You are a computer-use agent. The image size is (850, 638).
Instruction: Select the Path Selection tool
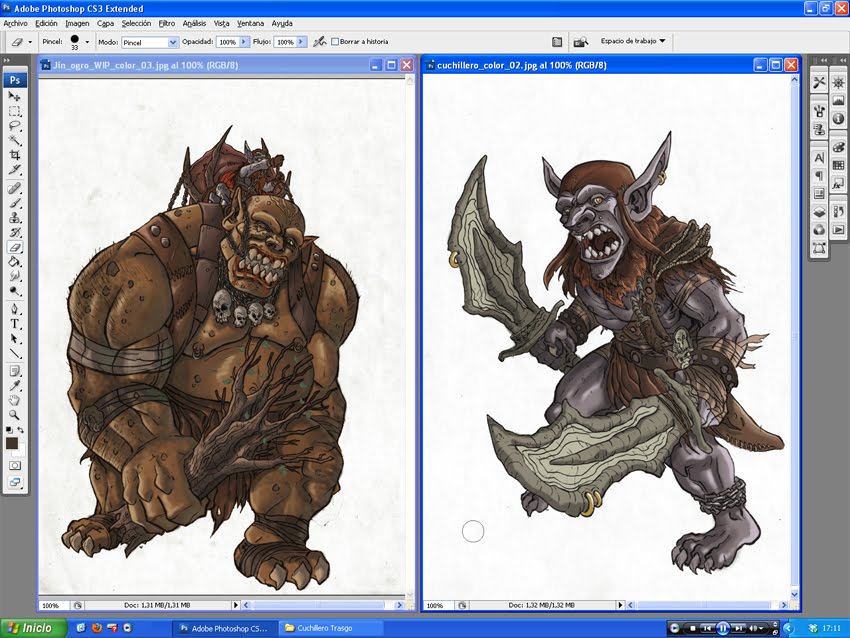click(15, 339)
